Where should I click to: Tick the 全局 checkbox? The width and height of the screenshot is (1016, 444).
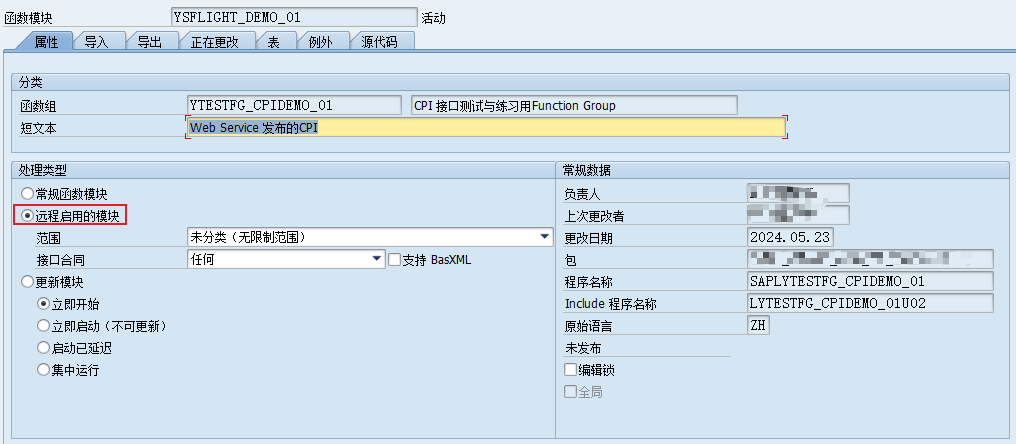(570, 392)
